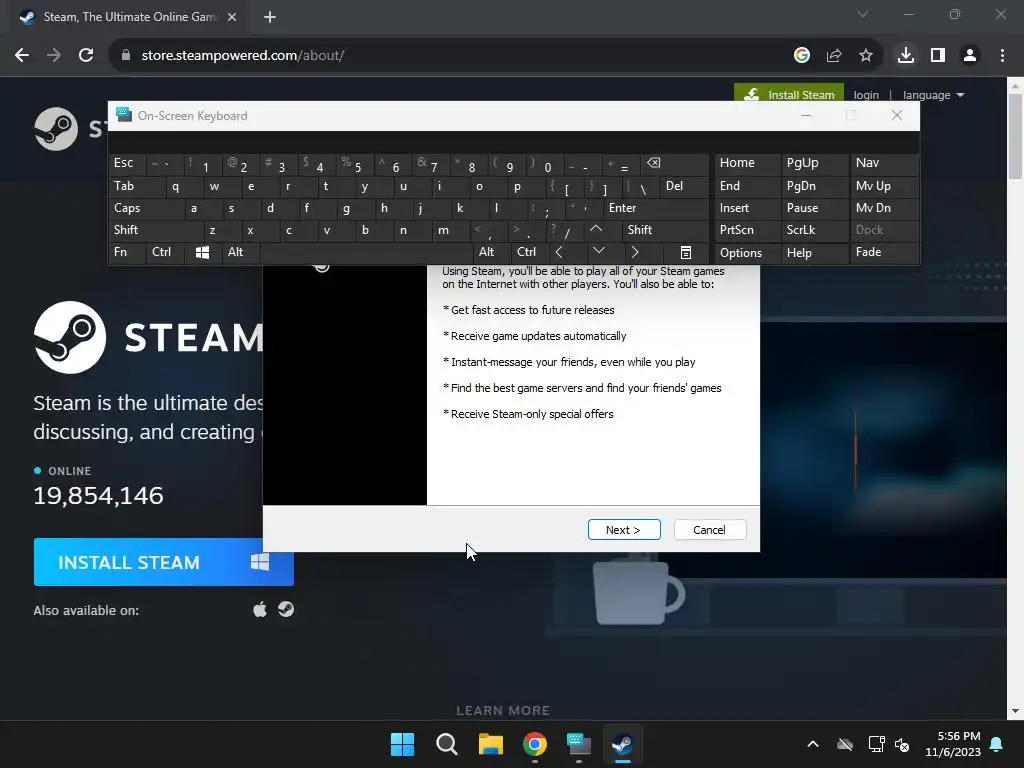Click the blue INSTALL STEAM button
The height and width of the screenshot is (768, 1024).
[163, 562]
